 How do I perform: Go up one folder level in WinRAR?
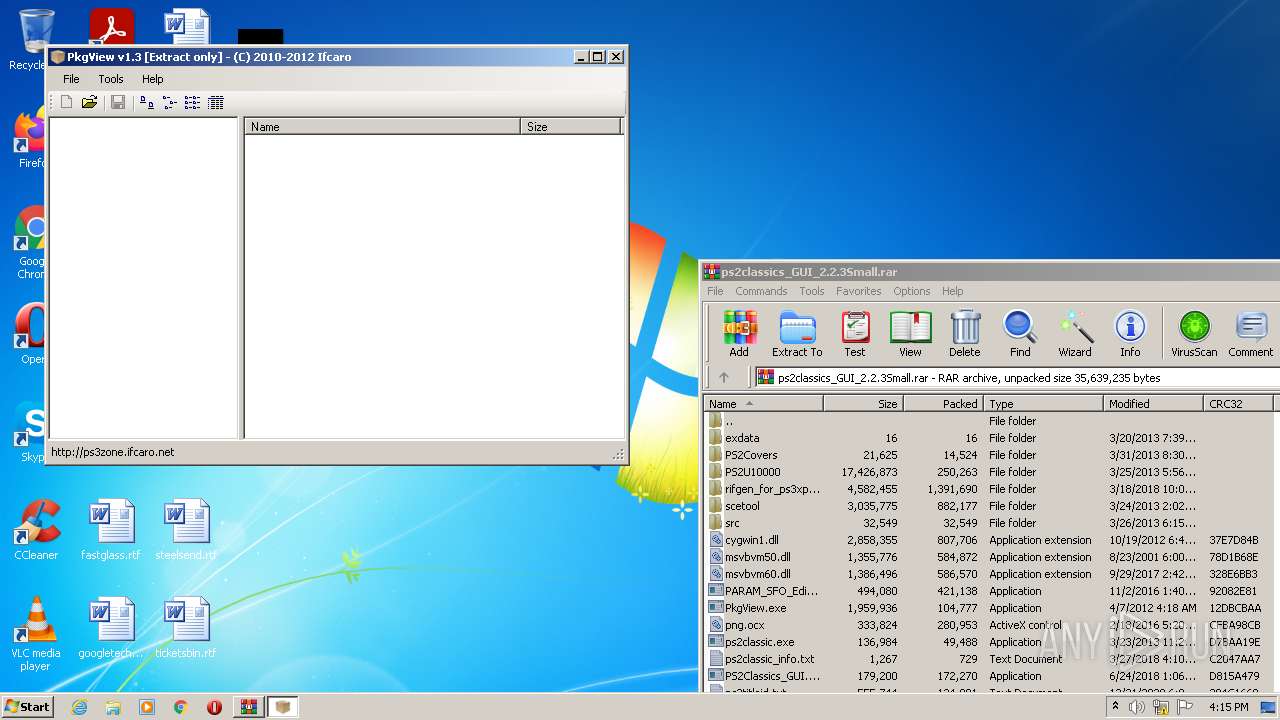pyautogui.click(x=724, y=377)
